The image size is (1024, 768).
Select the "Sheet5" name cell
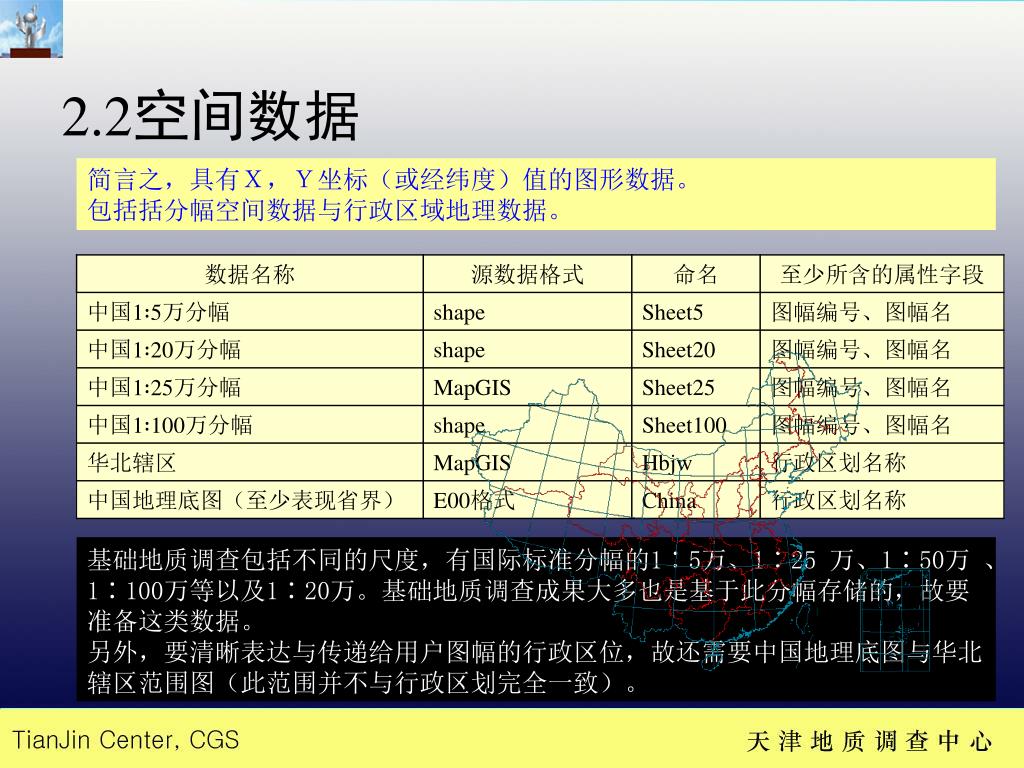[696, 312]
